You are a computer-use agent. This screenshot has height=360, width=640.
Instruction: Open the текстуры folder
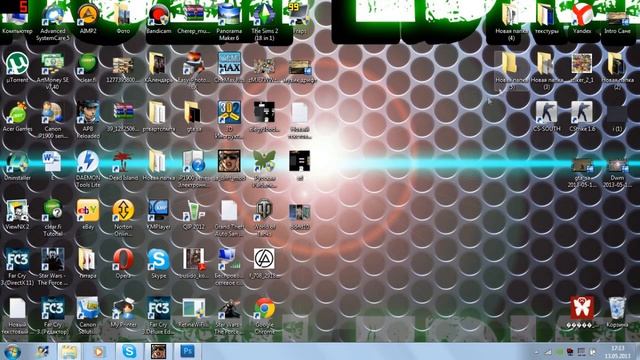pyautogui.click(x=547, y=19)
